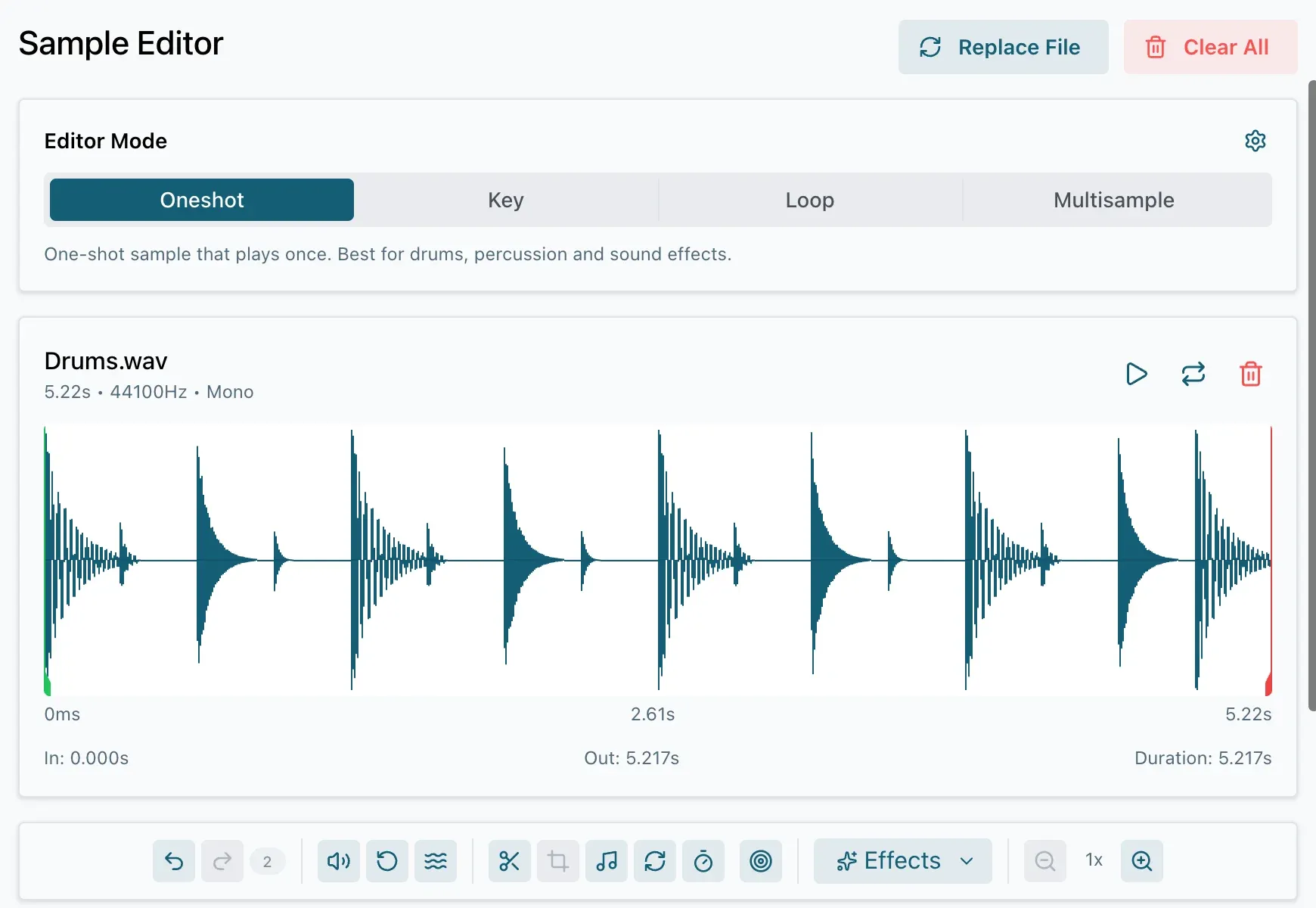Viewport: 1316px width, 908px height.
Task: Click the target concentric circles icon
Action: click(761, 861)
